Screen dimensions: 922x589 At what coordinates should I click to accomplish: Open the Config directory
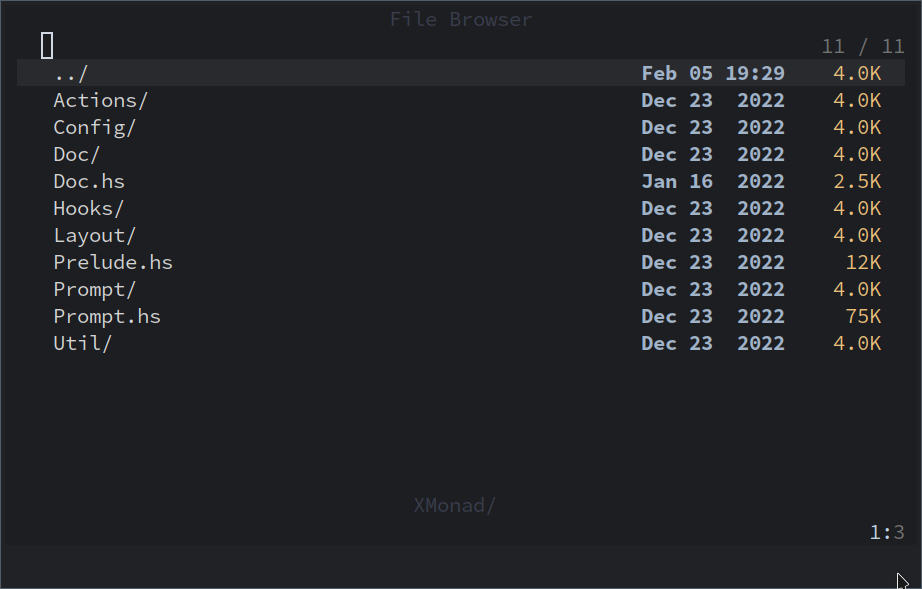tap(93, 127)
